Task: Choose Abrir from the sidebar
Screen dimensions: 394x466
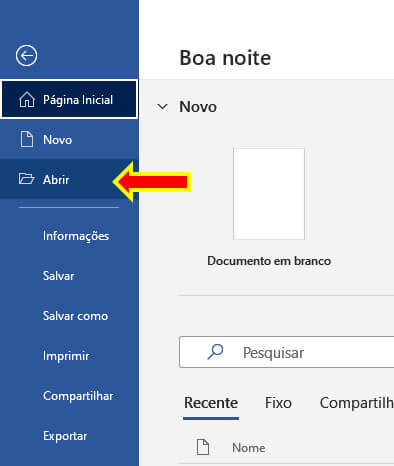Action: (69, 179)
